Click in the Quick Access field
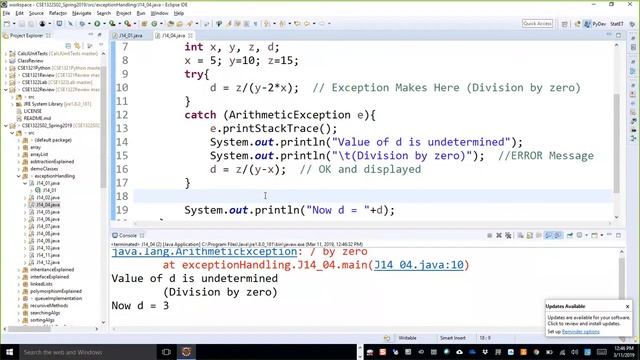640x360 pixels. click(537, 24)
